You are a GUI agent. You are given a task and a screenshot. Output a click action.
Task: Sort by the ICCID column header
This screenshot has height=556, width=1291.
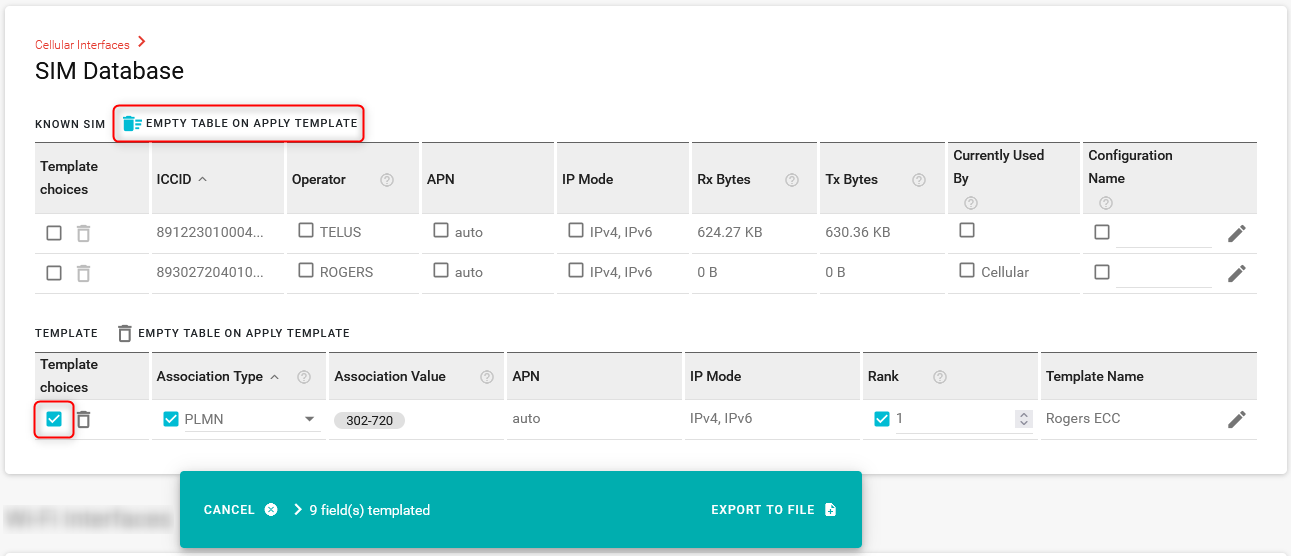pyautogui.click(x=180, y=180)
